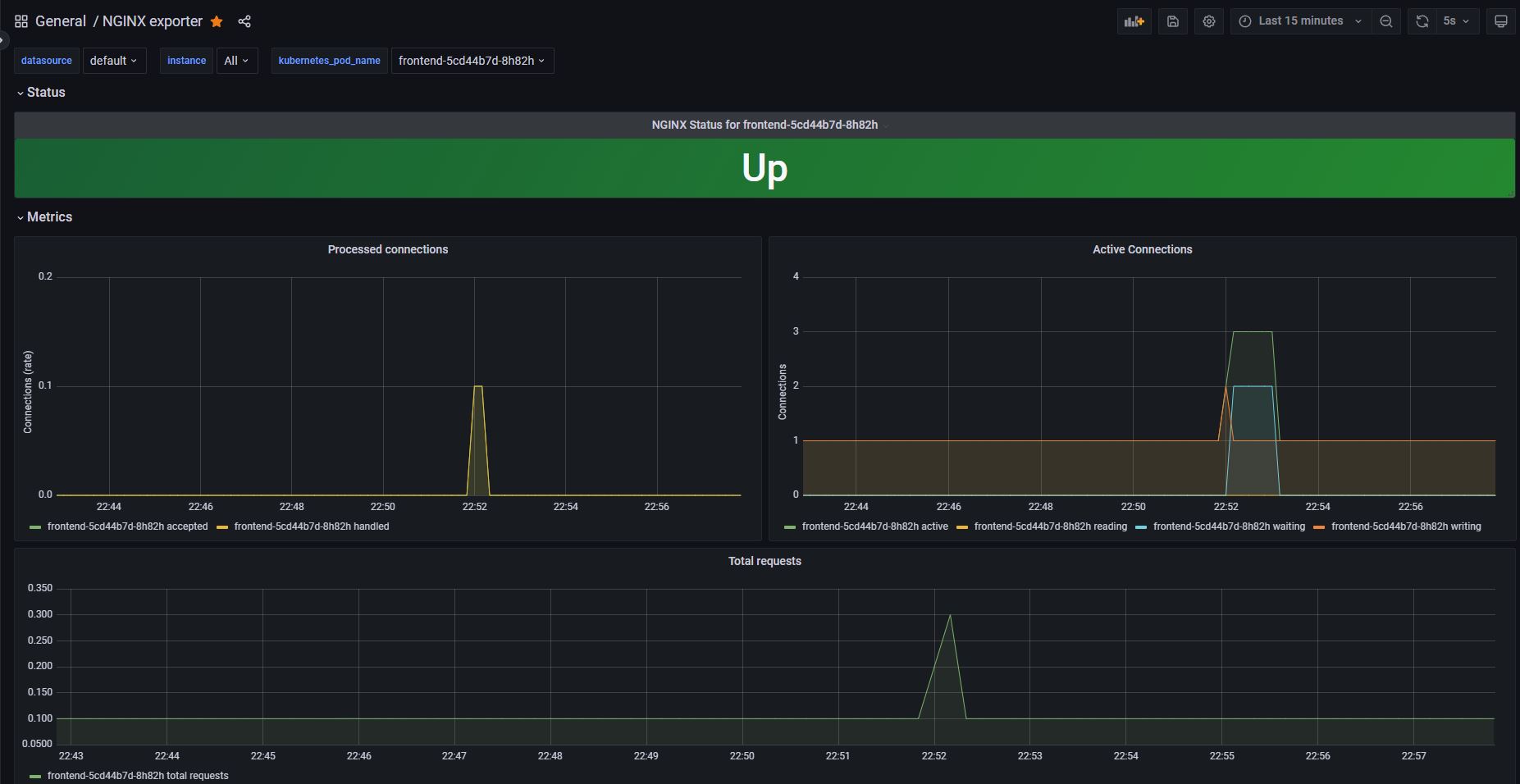Image resolution: width=1520 pixels, height=784 pixels.
Task: Refresh the dashboard now
Action: pos(1422,21)
